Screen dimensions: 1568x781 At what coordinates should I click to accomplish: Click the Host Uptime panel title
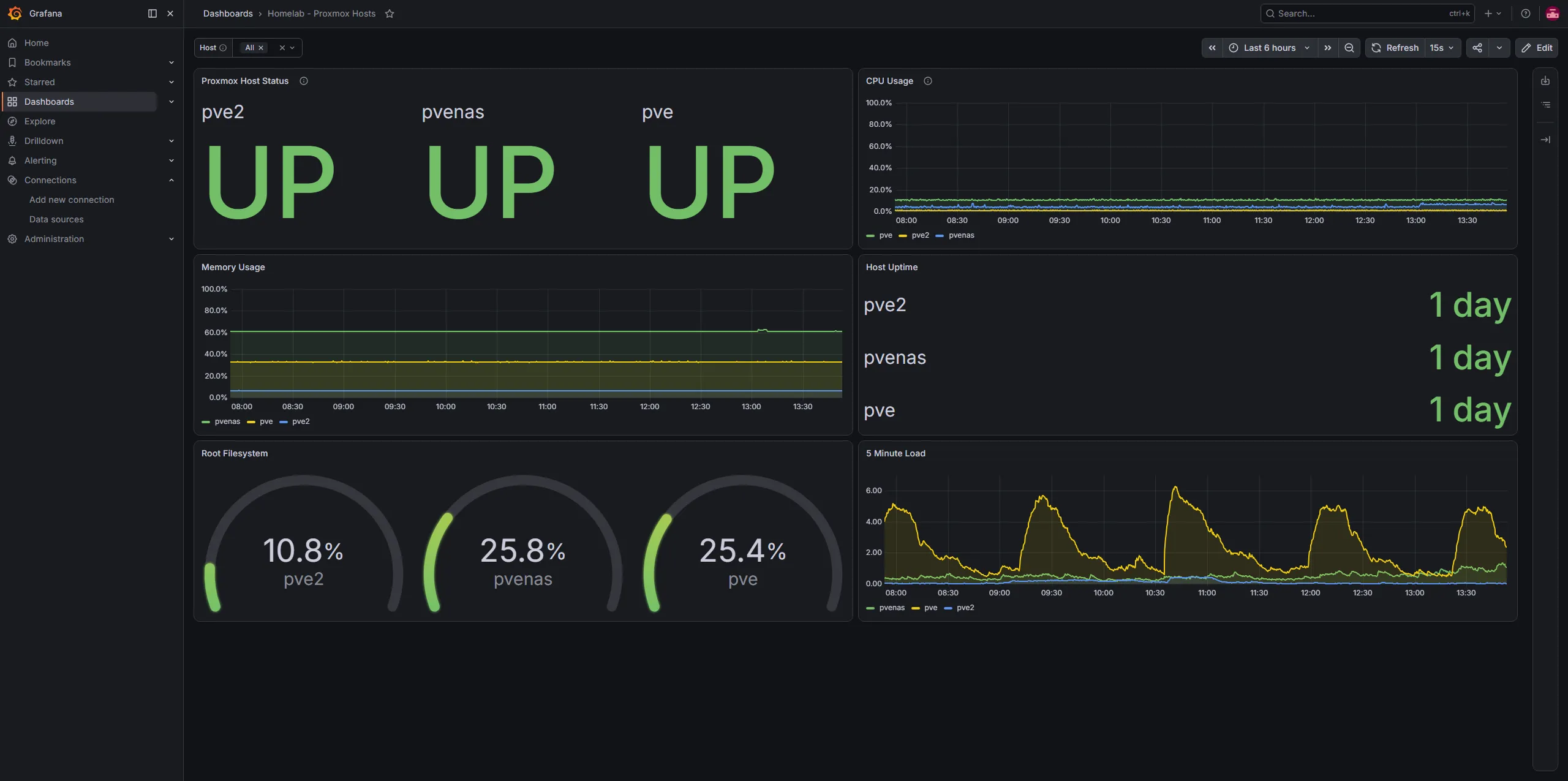[x=892, y=267]
